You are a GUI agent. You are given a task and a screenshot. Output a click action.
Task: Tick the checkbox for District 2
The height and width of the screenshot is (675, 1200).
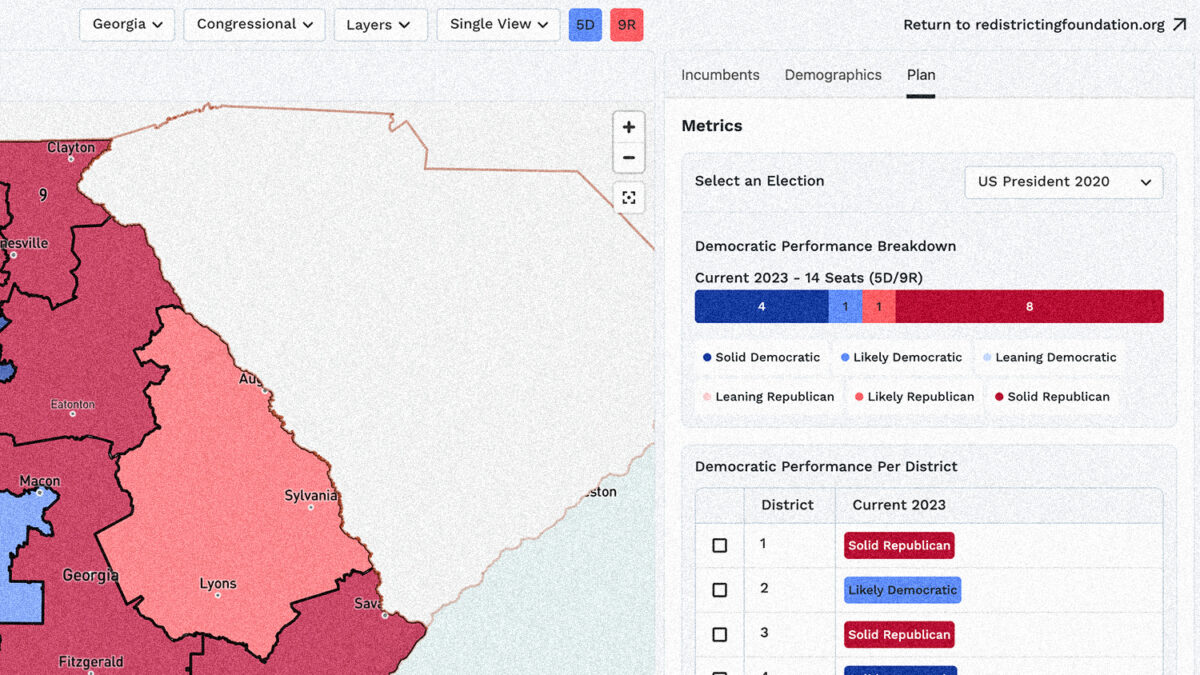(719, 590)
